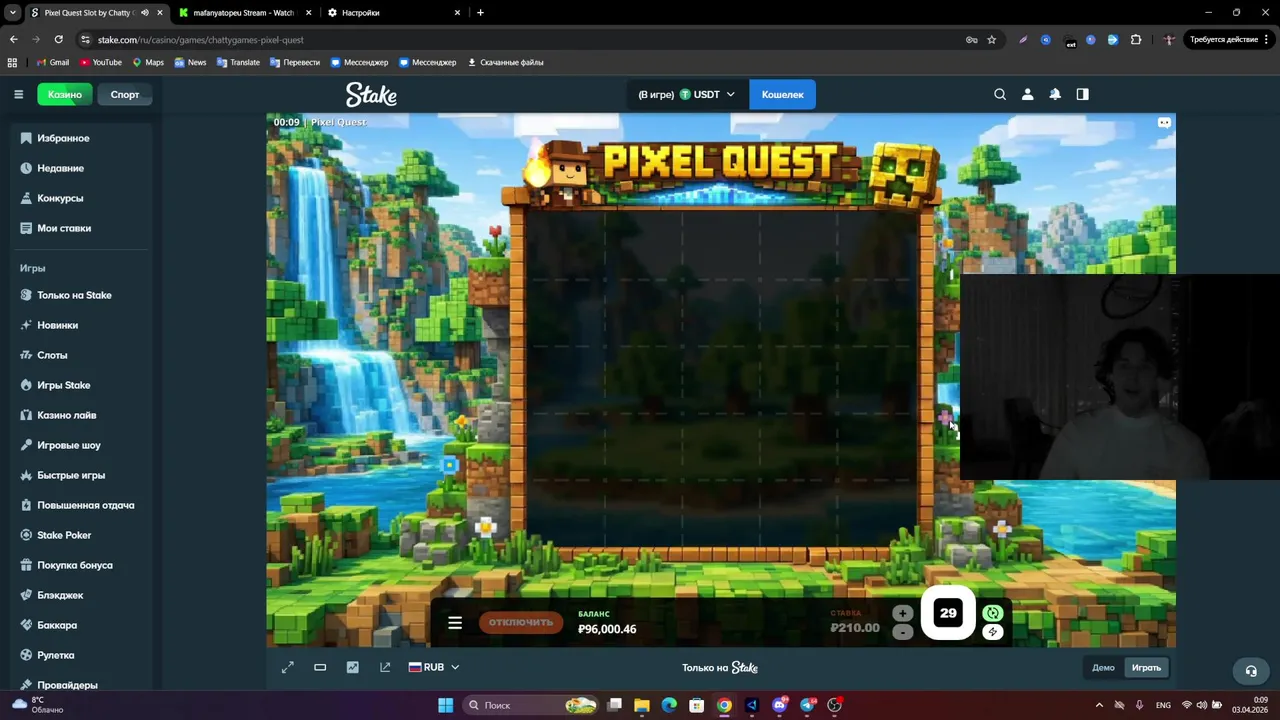Click the address bar URL
Screen dimensions: 1280x720
(x=200, y=39)
